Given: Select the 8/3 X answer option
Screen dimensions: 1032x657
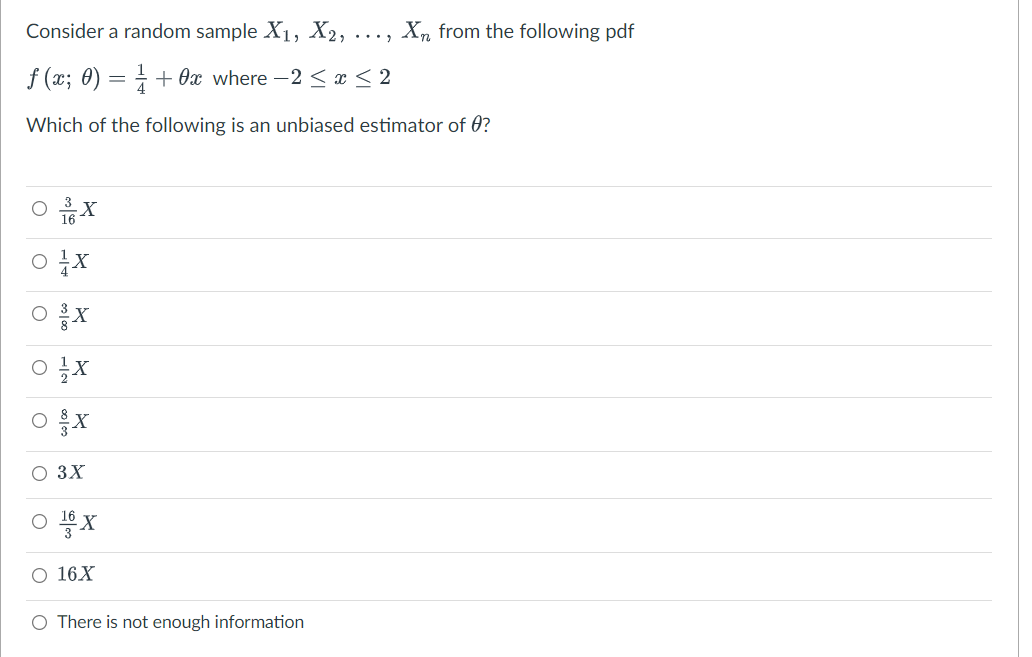Looking at the screenshot, I should (39, 420).
